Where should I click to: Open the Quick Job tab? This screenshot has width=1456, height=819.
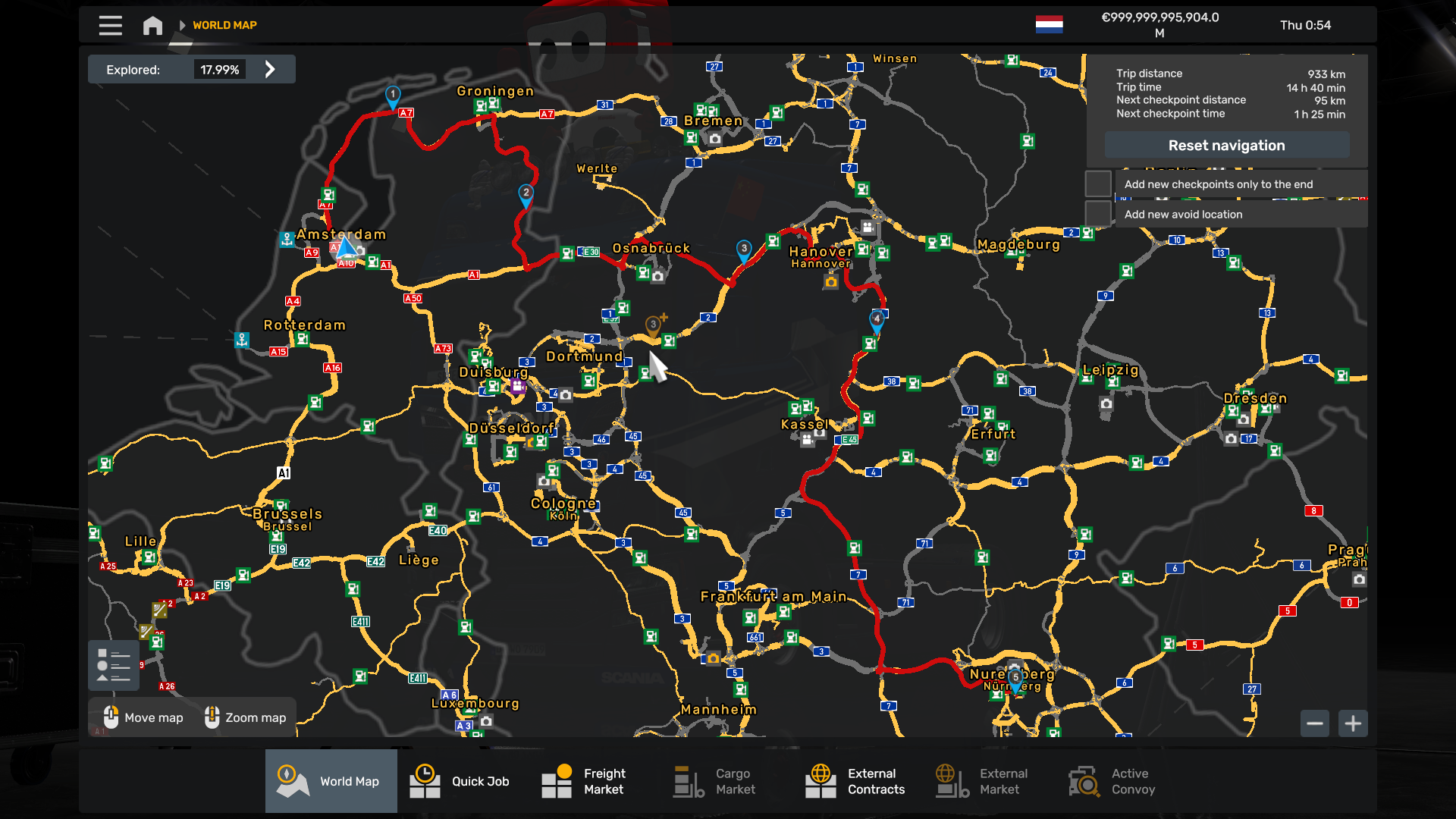(460, 781)
